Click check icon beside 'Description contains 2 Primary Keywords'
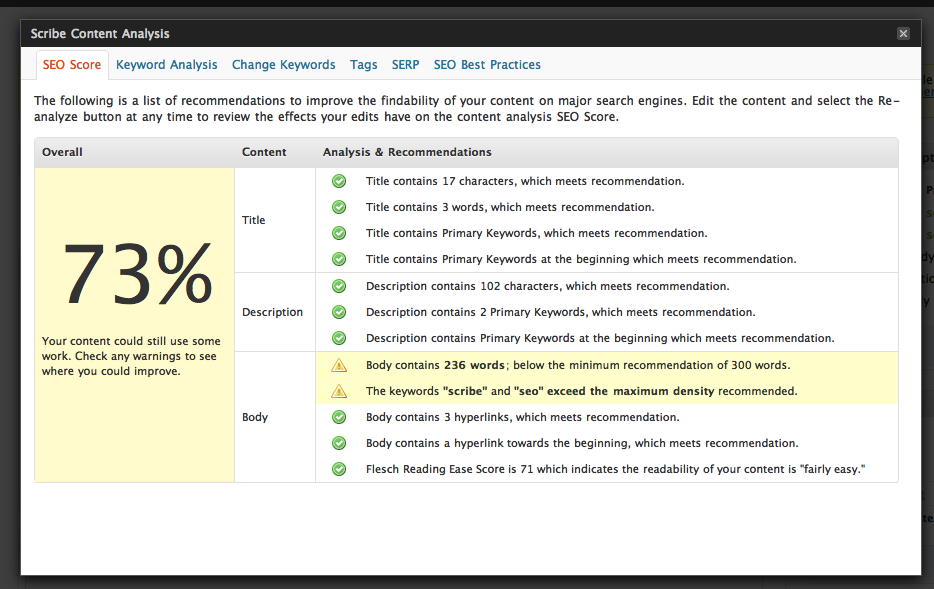Image resolution: width=934 pixels, height=589 pixels. [339, 312]
